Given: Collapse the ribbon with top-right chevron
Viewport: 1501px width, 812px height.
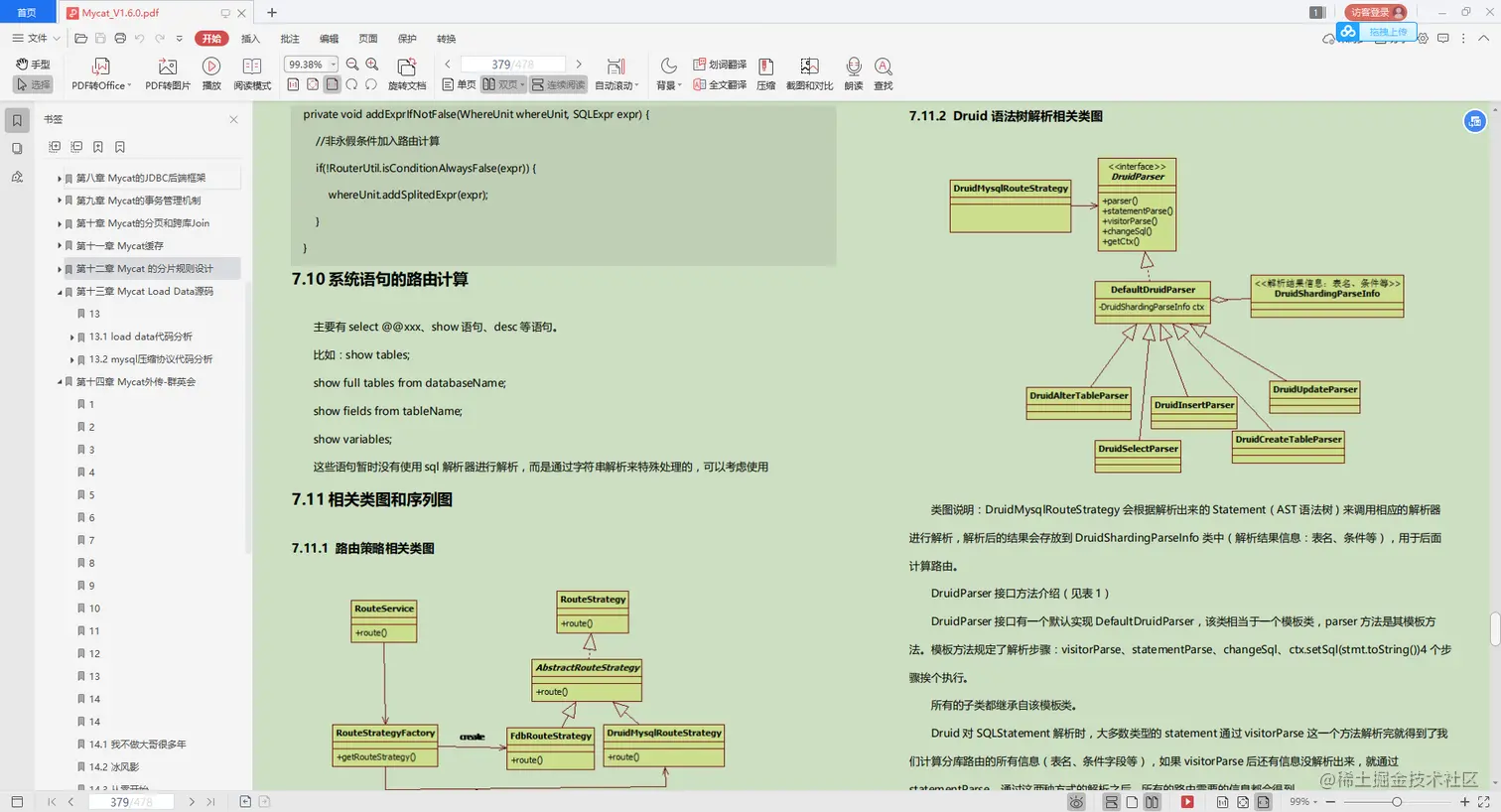Looking at the screenshot, I should (x=1486, y=39).
